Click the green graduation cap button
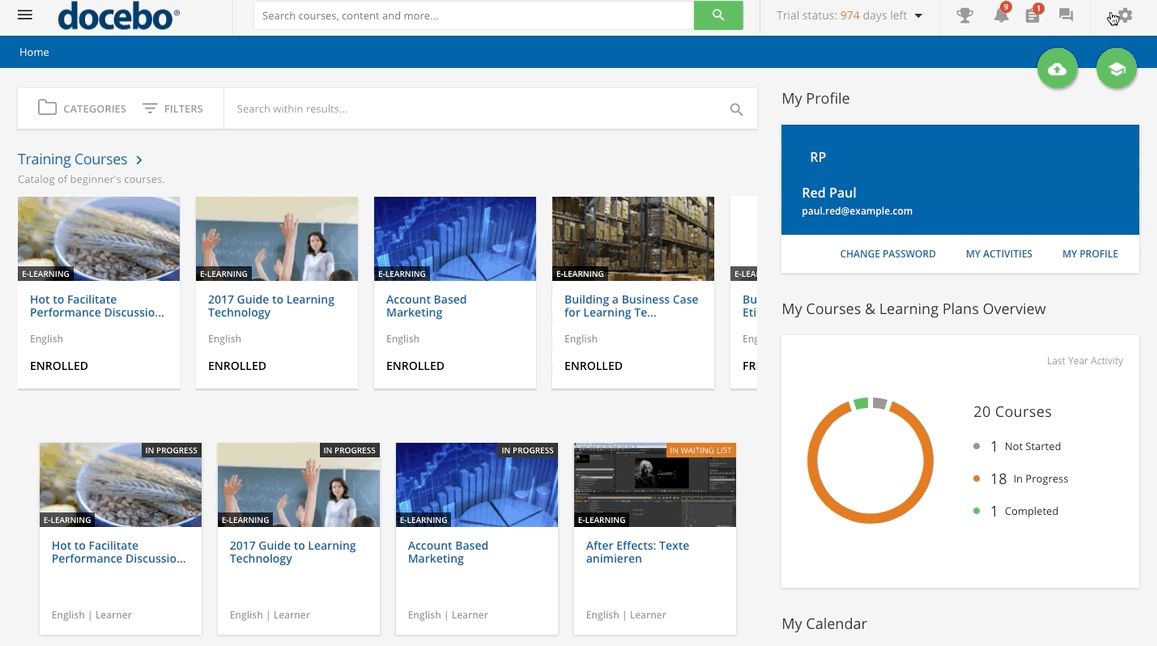This screenshot has height=646, width=1157. tap(1116, 69)
